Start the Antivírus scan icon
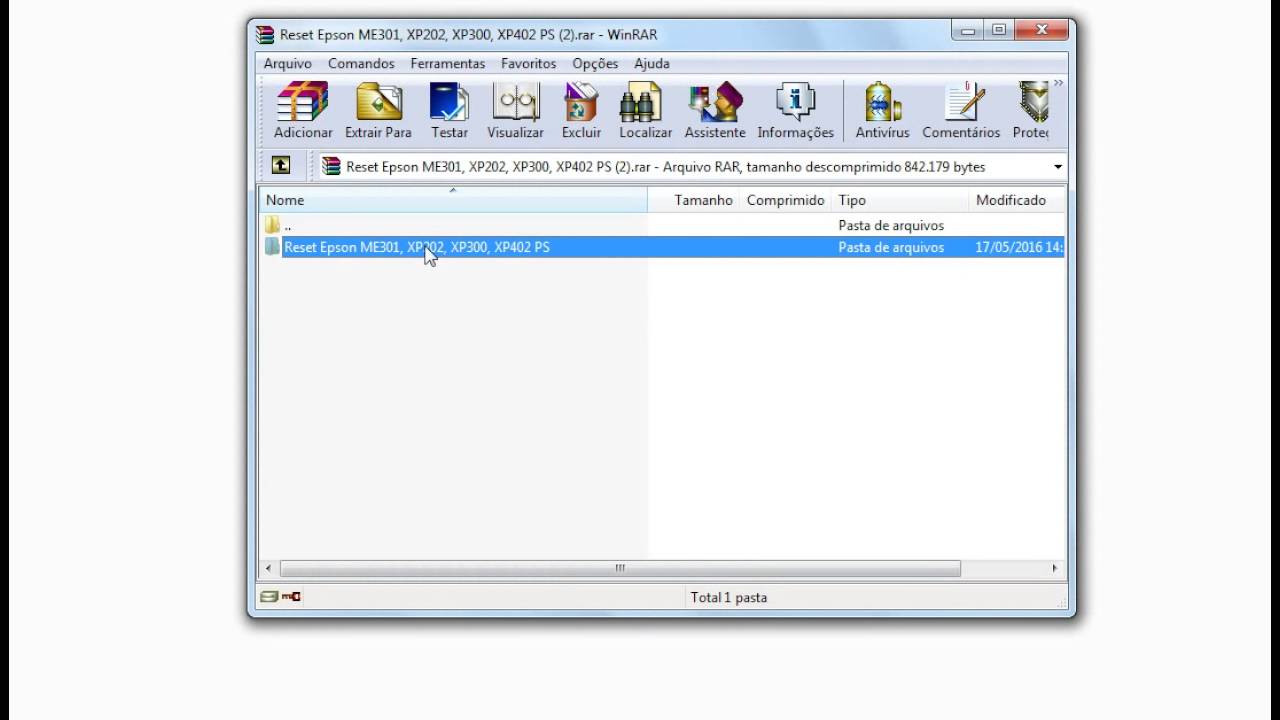This screenshot has width=1280, height=720. [882, 110]
